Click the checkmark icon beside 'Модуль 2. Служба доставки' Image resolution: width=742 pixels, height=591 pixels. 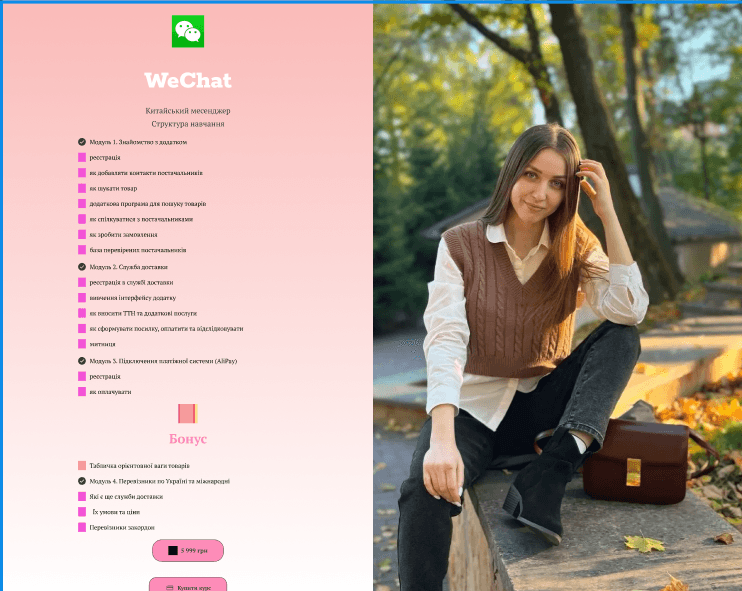(x=82, y=267)
